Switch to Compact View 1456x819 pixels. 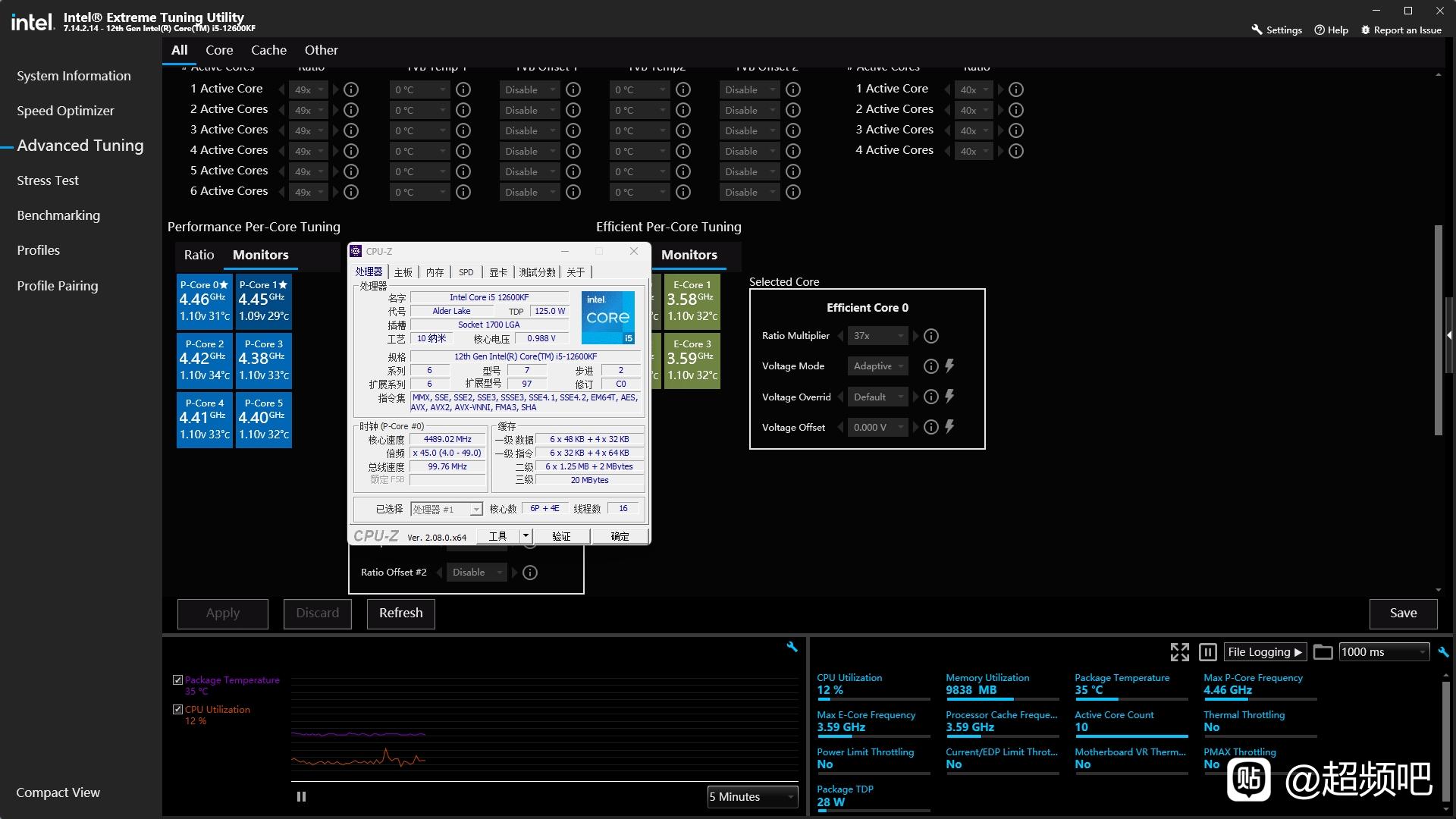click(x=58, y=792)
